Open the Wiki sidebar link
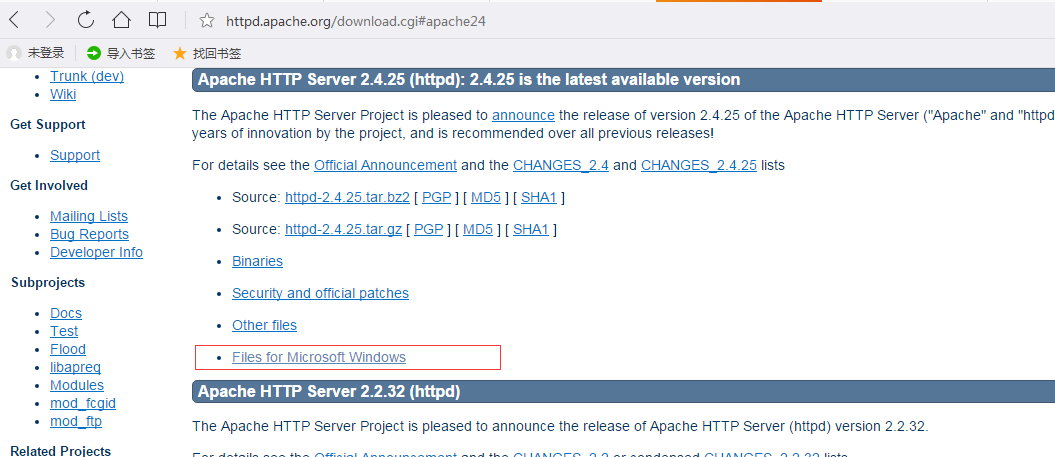Viewport: 1055px width, 457px height. tap(63, 94)
